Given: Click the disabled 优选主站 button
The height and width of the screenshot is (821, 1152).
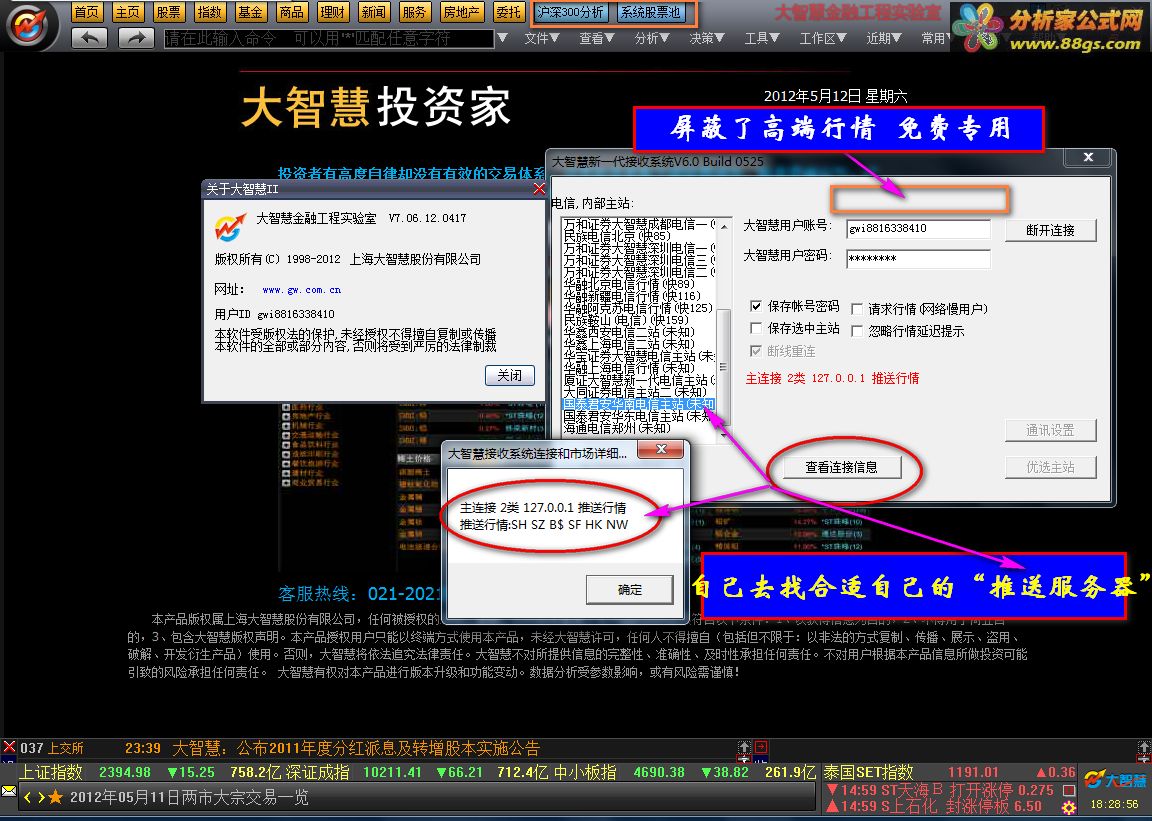Looking at the screenshot, I should (1050, 467).
